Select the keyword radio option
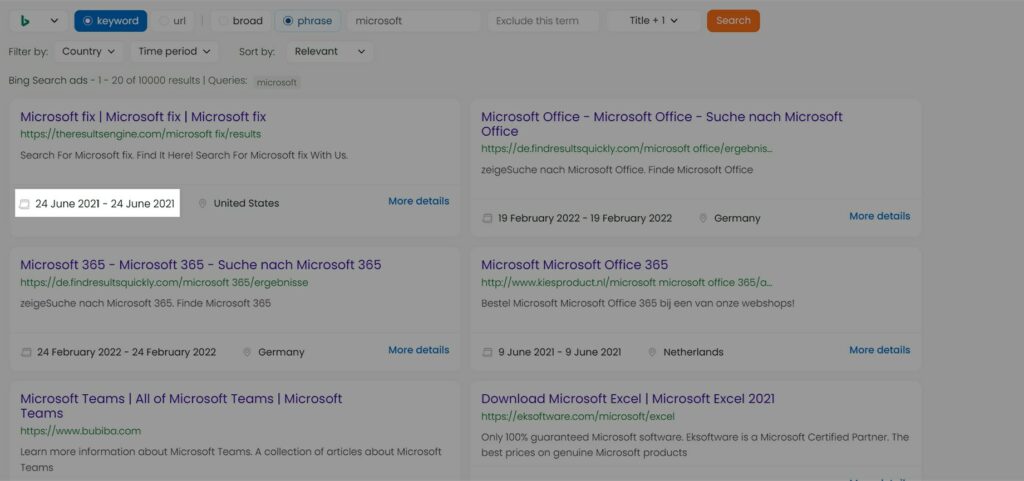This screenshot has height=481, width=1024. (110, 21)
